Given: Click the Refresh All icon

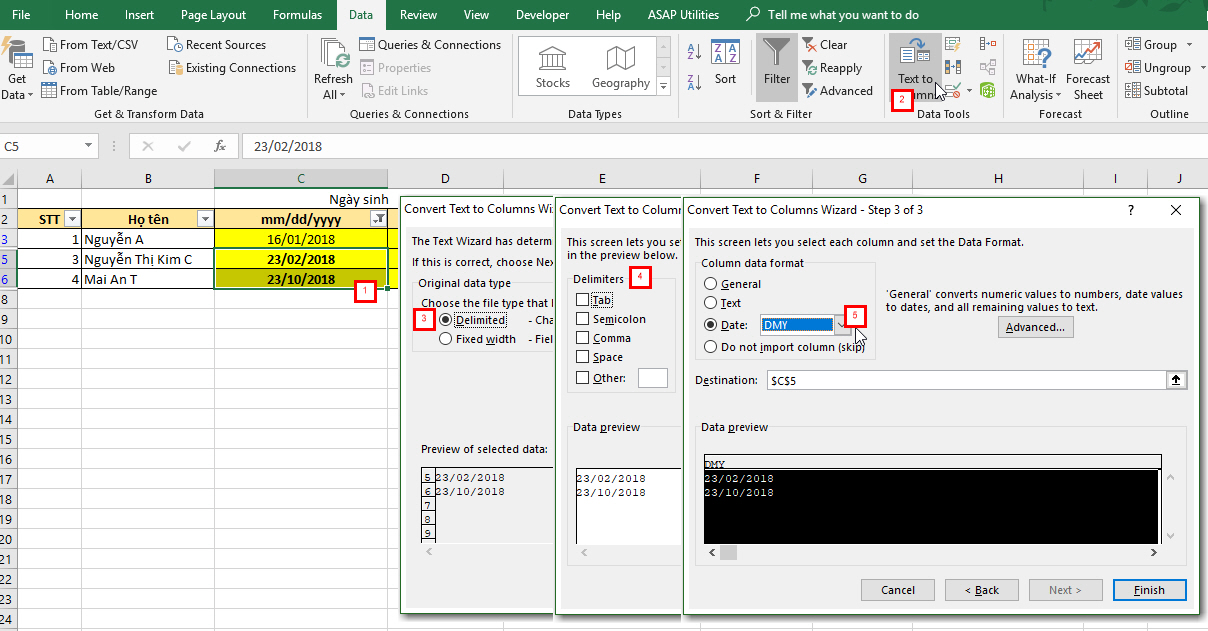Looking at the screenshot, I should click(333, 55).
